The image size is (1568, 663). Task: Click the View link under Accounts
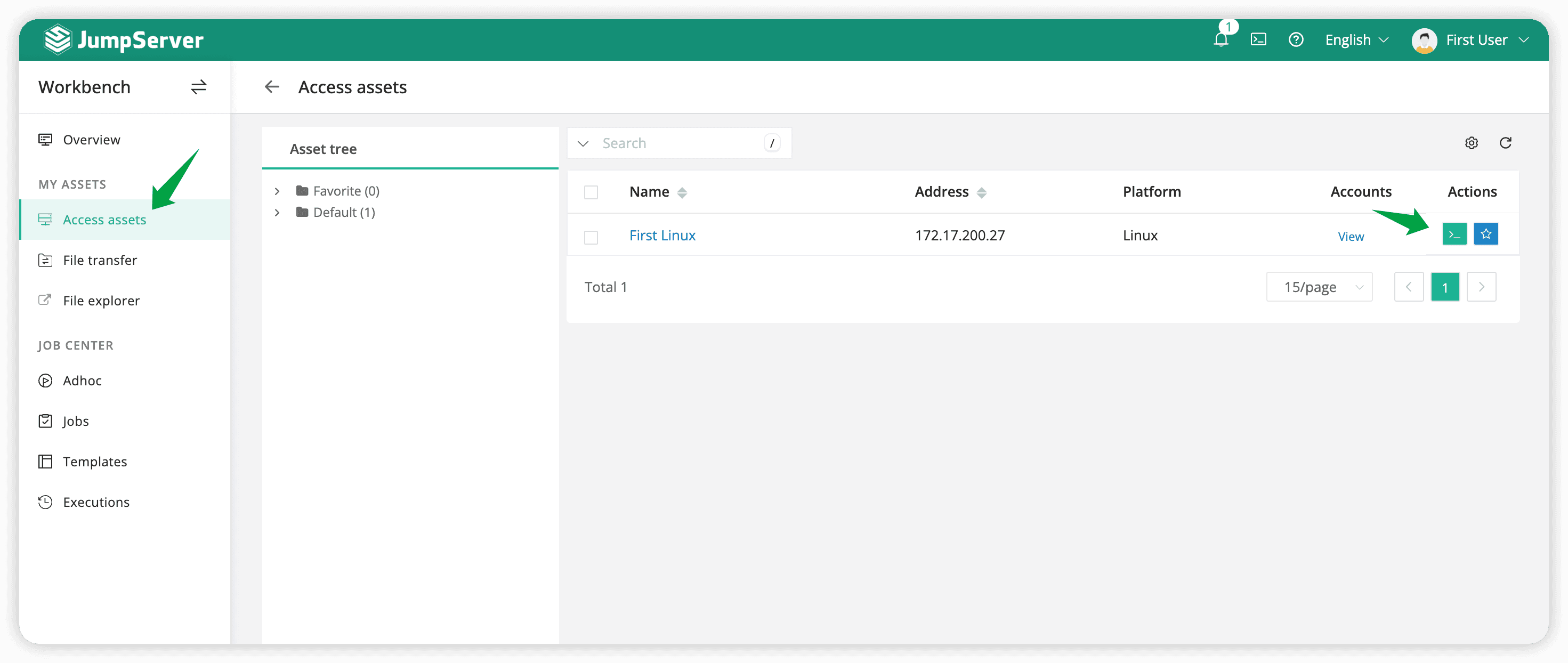(1351, 236)
